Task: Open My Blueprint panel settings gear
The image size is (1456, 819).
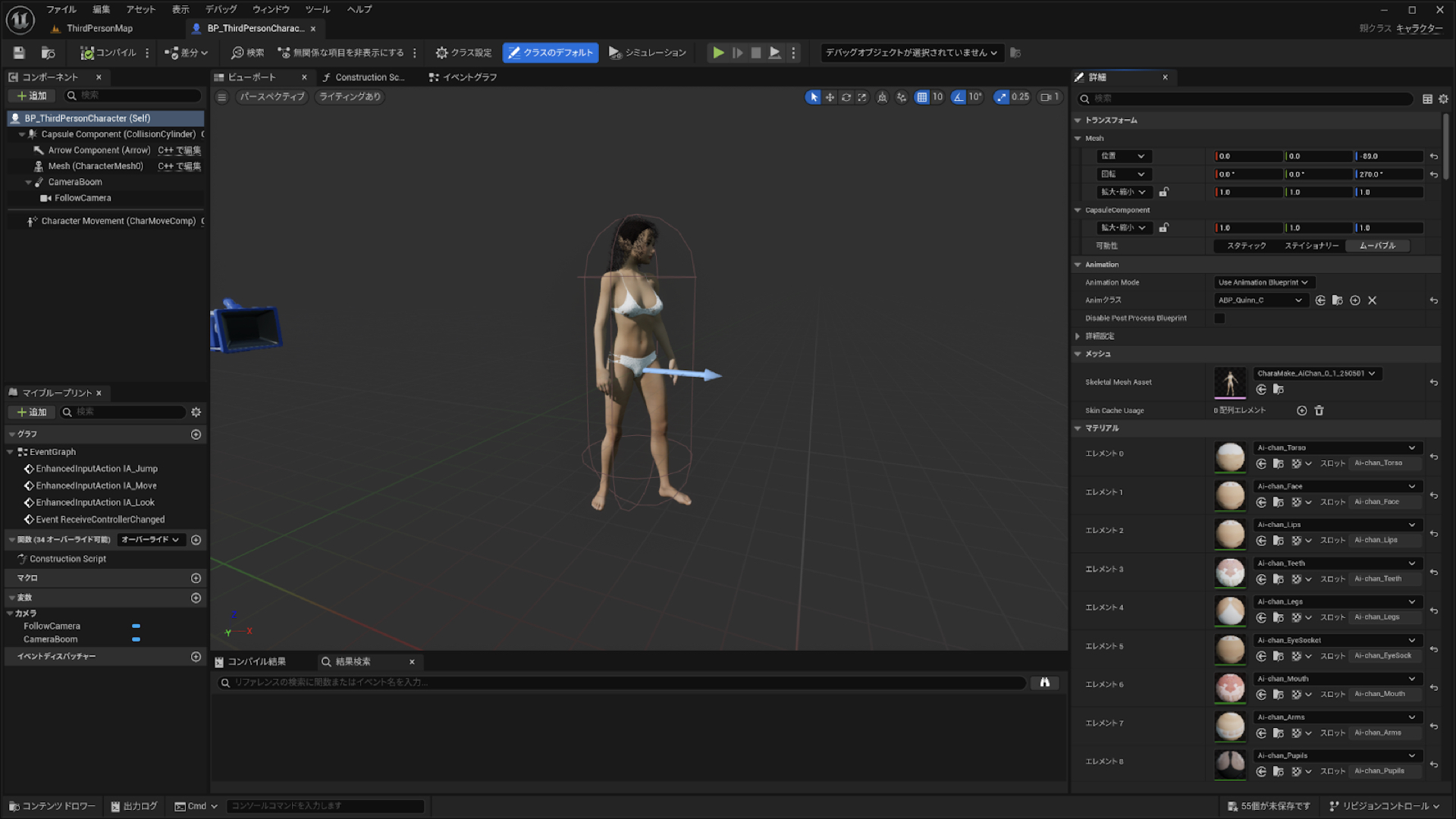Action: click(x=196, y=412)
